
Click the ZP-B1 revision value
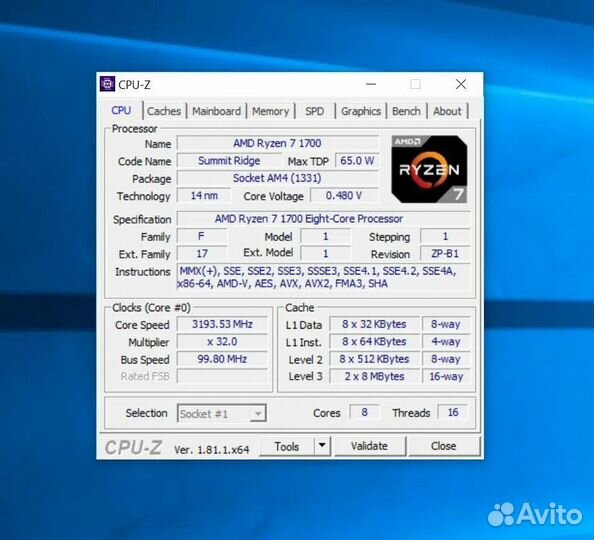[x=445, y=254]
